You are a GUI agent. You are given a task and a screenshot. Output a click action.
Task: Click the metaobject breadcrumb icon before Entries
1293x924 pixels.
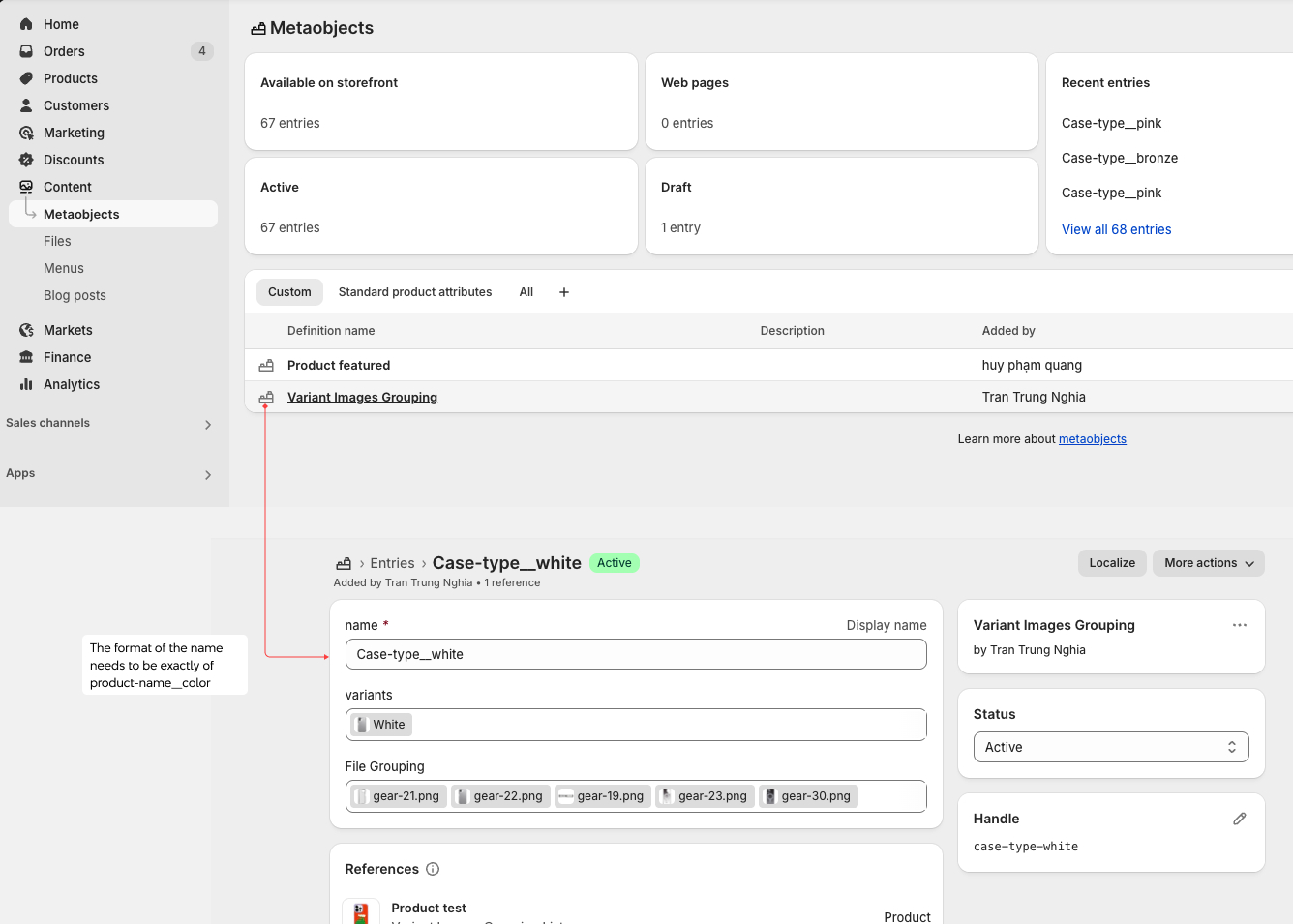[344, 563]
